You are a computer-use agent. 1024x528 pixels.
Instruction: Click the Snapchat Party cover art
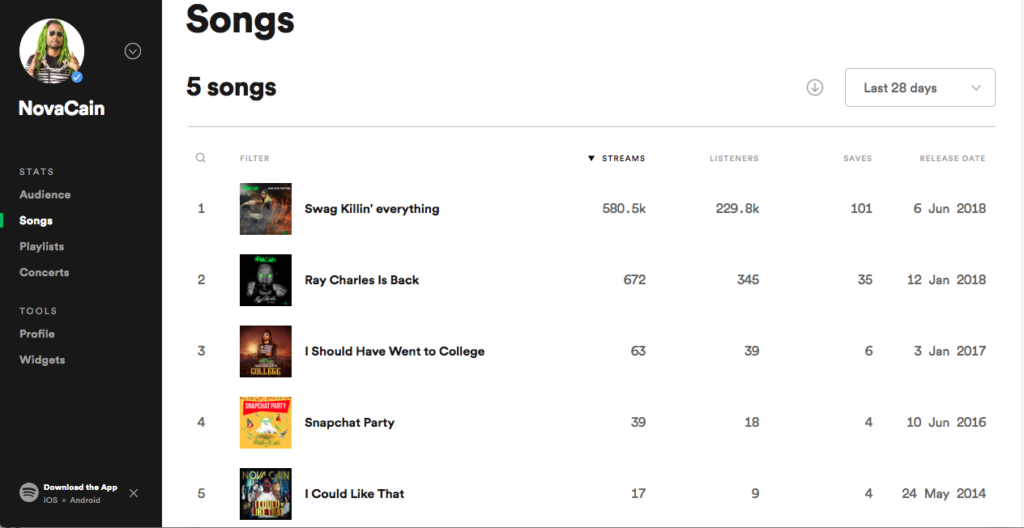coord(265,422)
